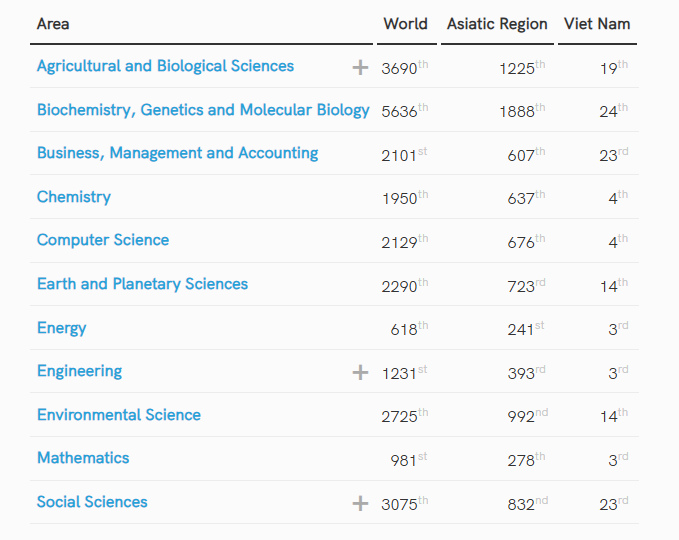The height and width of the screenshot is (540, 679).
Task: Select the Energy area link
Action: (61, 328)
